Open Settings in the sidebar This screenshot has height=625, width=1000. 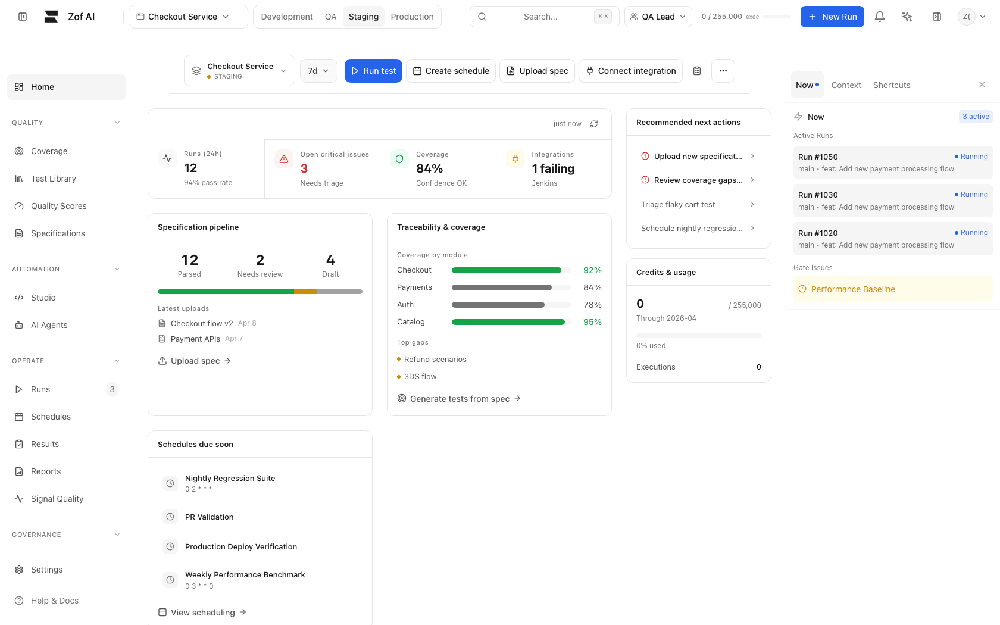pyautogui.click(x=66, y=570)
